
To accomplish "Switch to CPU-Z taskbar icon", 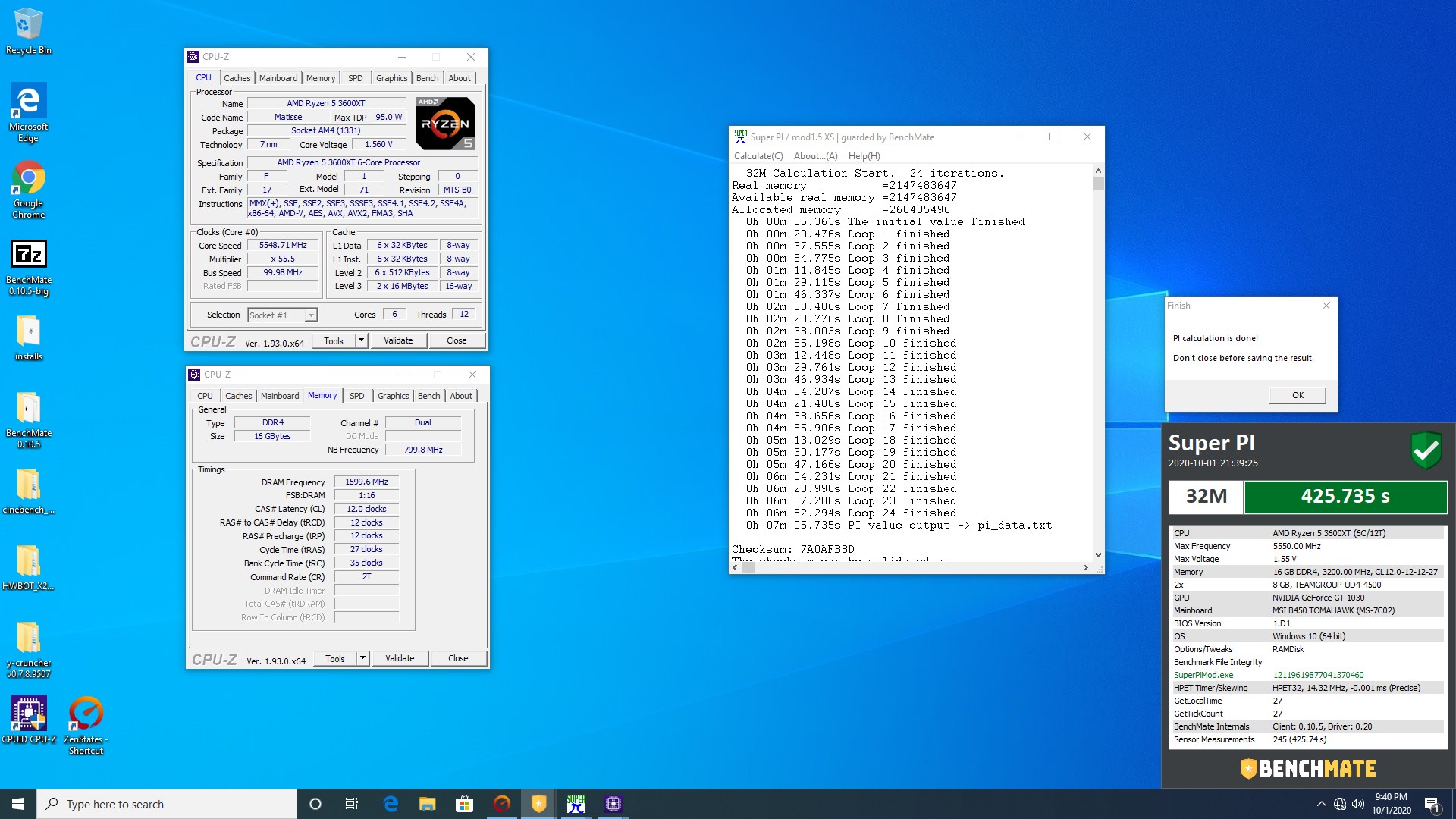I will point(613,804).
